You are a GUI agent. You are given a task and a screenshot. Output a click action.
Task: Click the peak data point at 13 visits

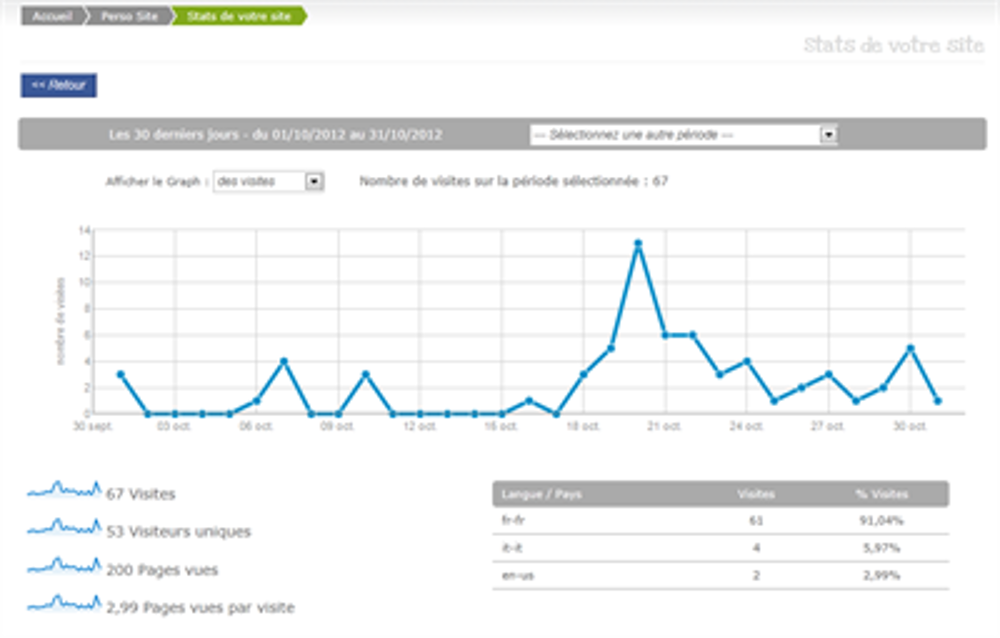[x=637, y=243]
